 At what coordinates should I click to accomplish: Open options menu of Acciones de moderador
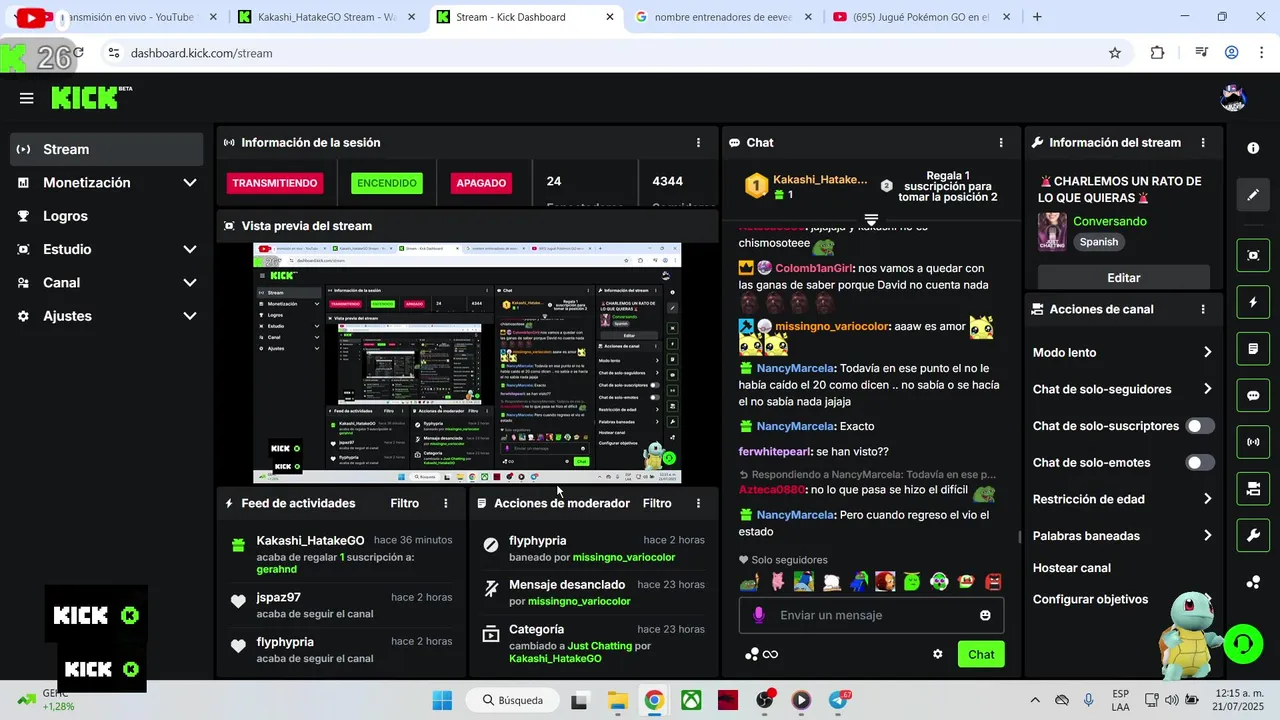click(x=698, y=503)
